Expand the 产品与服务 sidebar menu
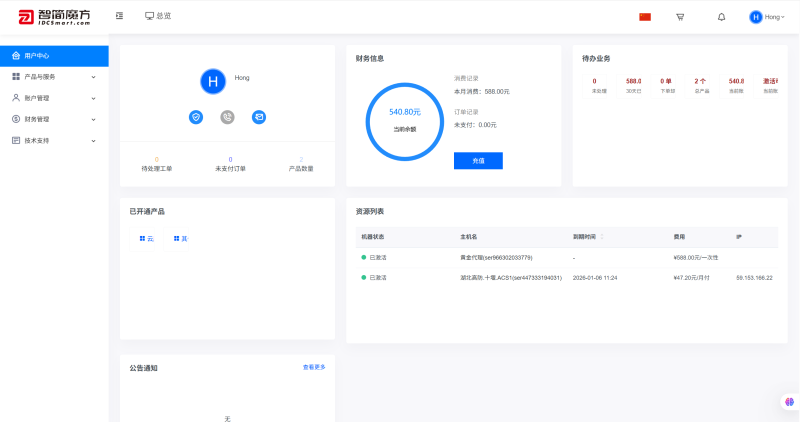 click(x=54, y=76)
